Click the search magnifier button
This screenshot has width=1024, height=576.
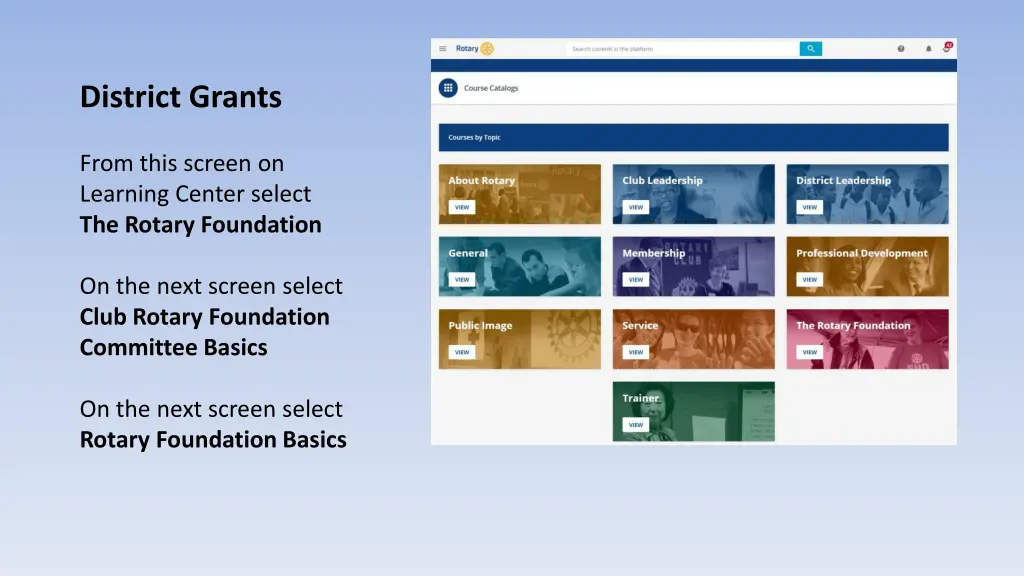coord(810,48)
